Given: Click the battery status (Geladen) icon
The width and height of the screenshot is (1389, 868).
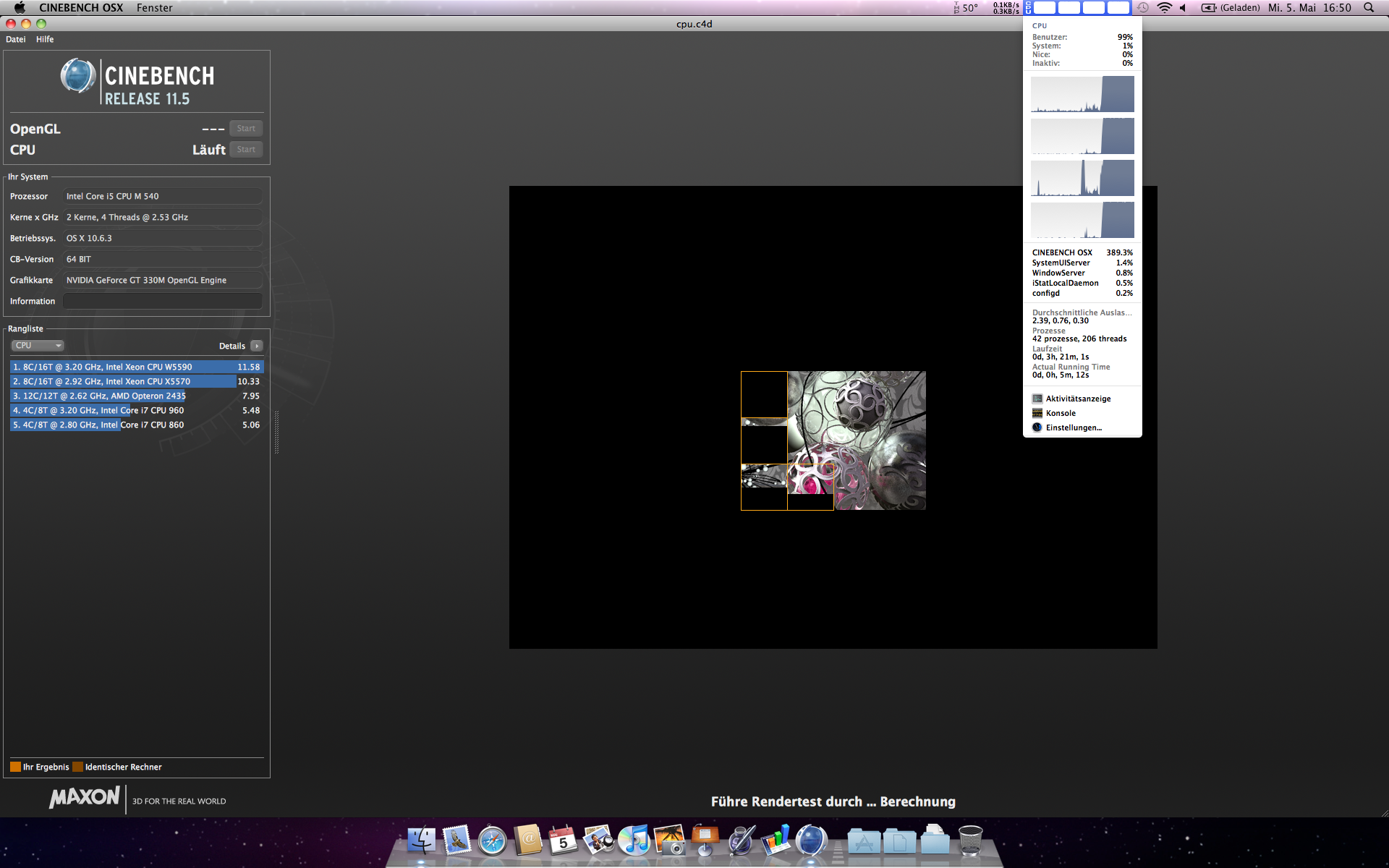Looking at the screenshot, I should pos(1231,8).
